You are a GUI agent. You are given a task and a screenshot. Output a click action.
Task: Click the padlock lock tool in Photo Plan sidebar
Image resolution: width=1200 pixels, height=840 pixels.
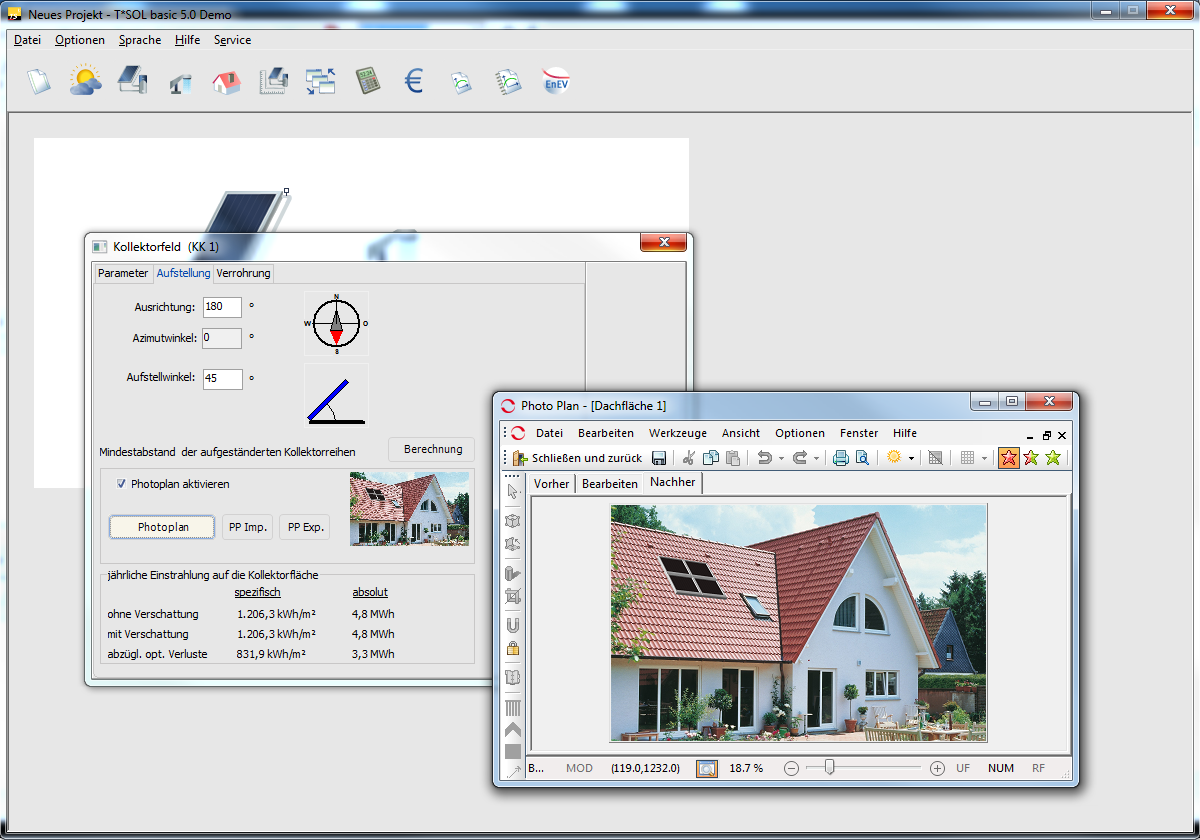tap(513, 648)
